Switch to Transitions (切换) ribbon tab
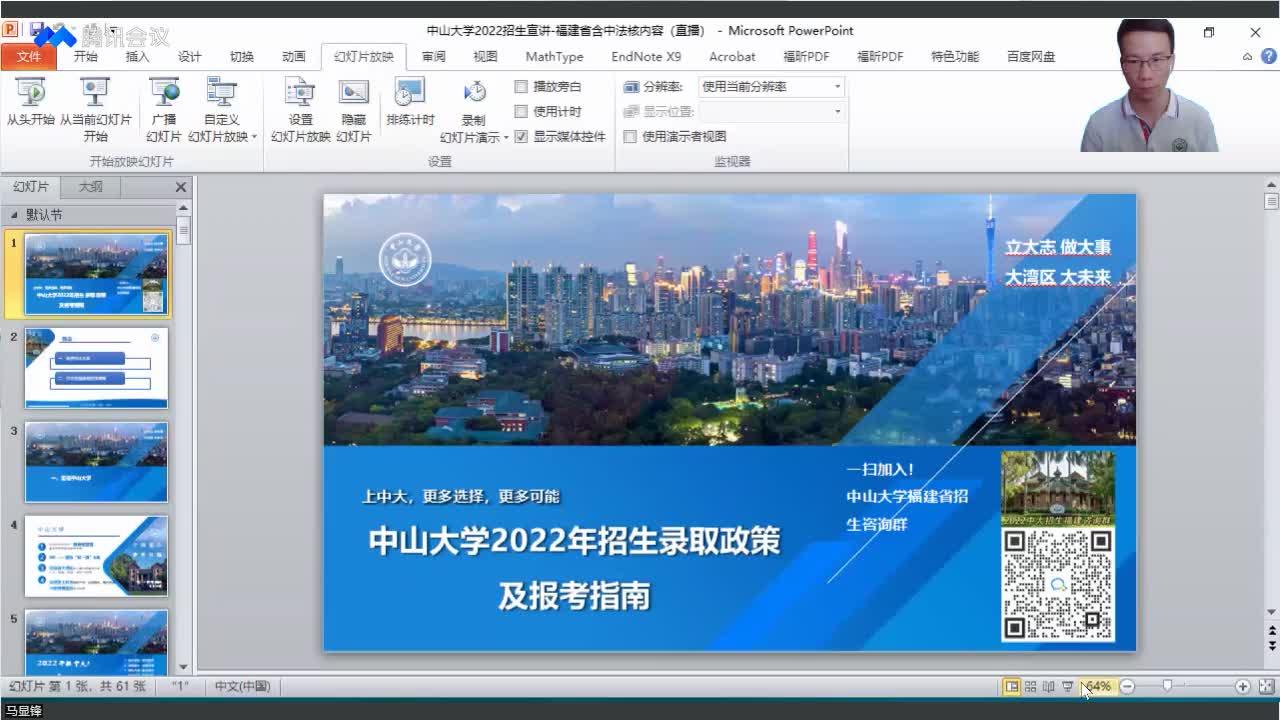This screenshot has width=1280, height=720. [242, 57]
